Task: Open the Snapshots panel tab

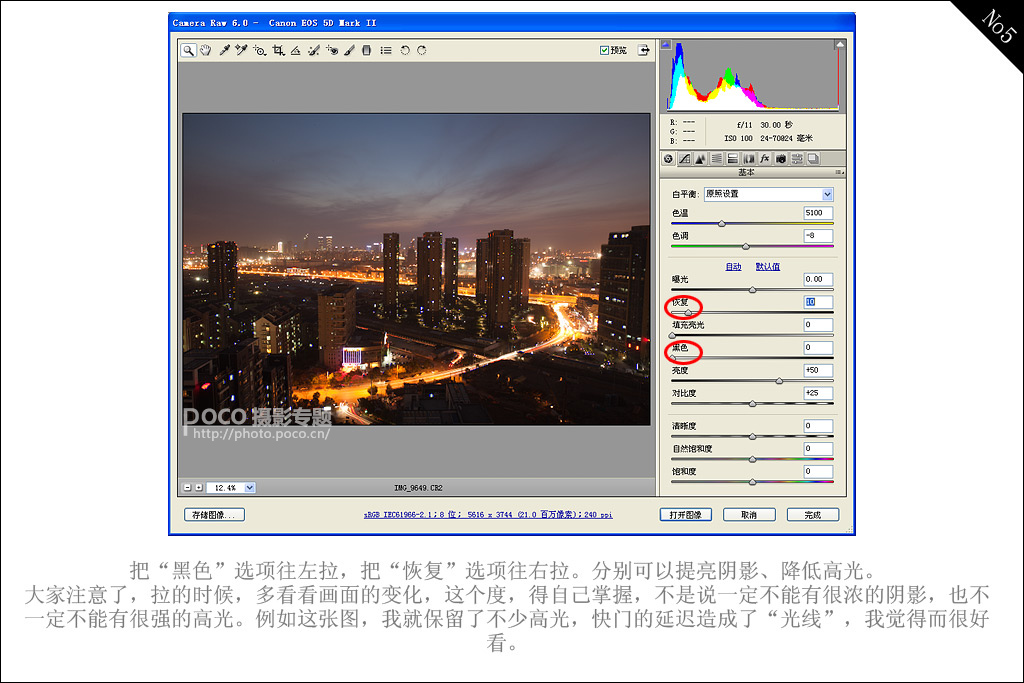Action: [x=814, y=159]
